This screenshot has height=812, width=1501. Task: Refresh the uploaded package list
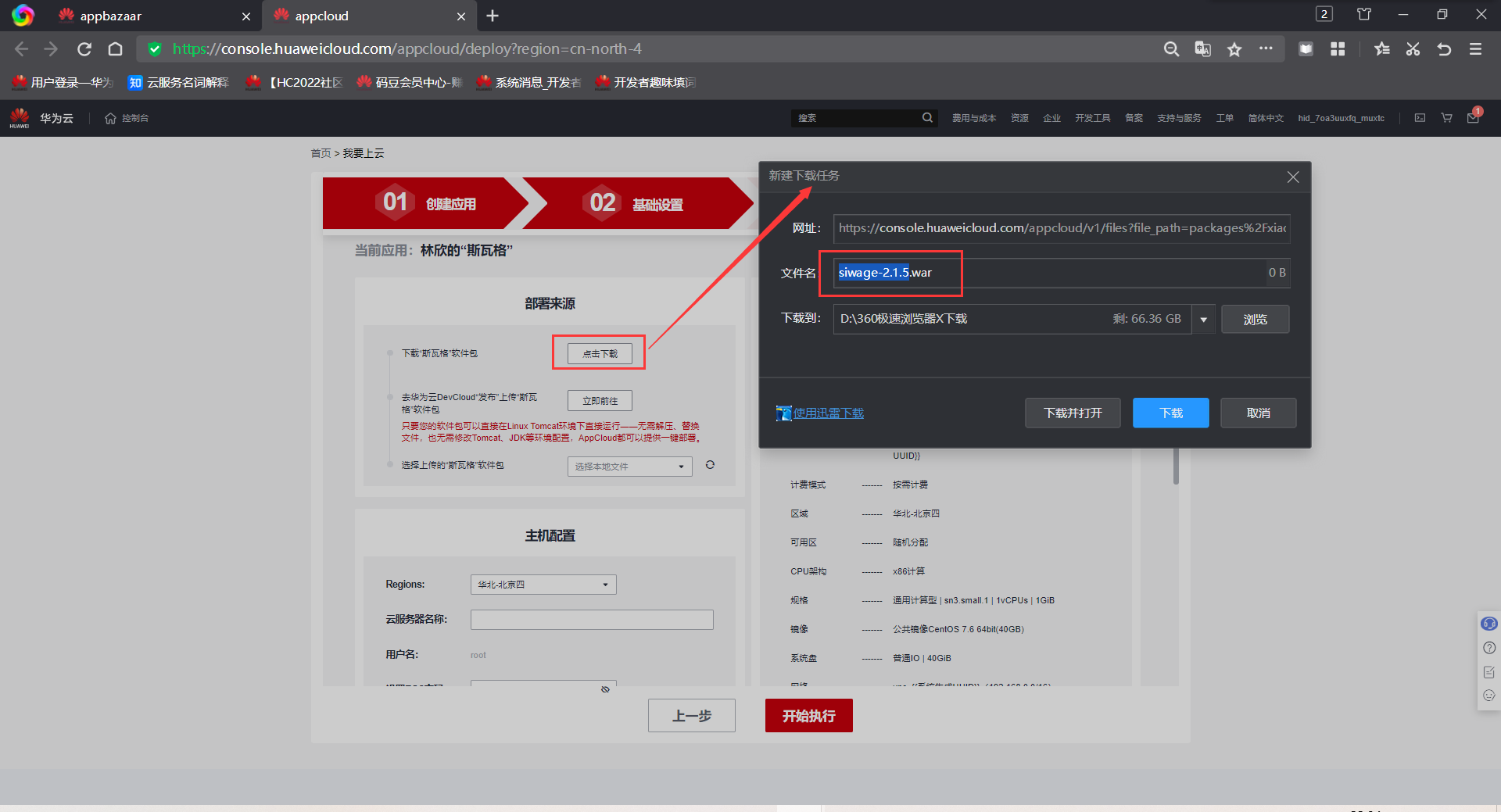pyautogui.click(x=710, y=465)
